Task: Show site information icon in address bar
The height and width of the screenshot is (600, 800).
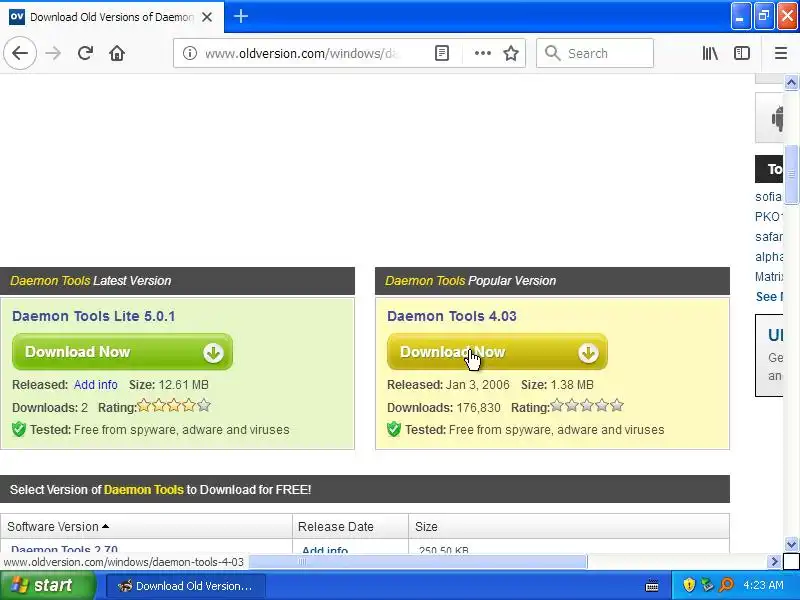Action: (x=190, y=53)
